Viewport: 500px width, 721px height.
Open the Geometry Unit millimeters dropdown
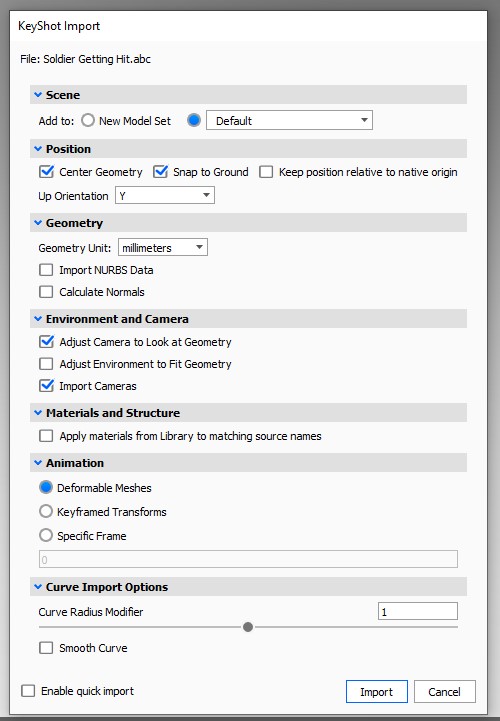pos(163,247)
